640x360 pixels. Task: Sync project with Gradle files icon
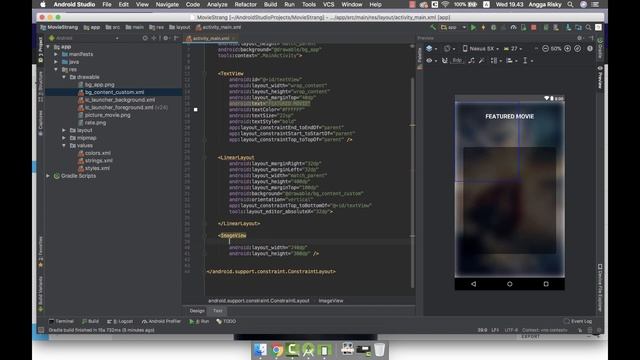coord(568,27)
